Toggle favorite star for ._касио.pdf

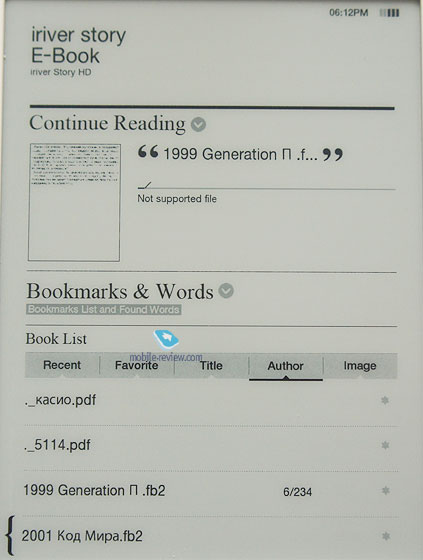coord(385,400)
